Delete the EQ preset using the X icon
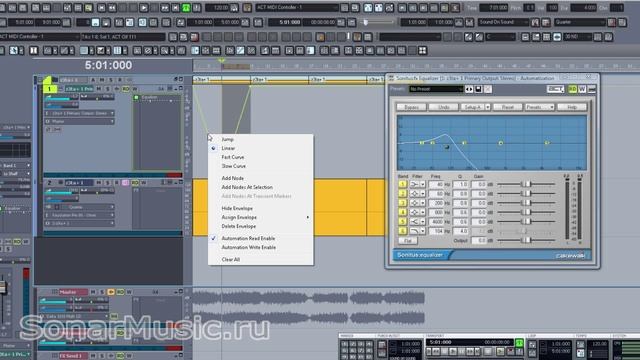Image resolution: width=640 pixels, height=360 pixels. coord(488,89)
